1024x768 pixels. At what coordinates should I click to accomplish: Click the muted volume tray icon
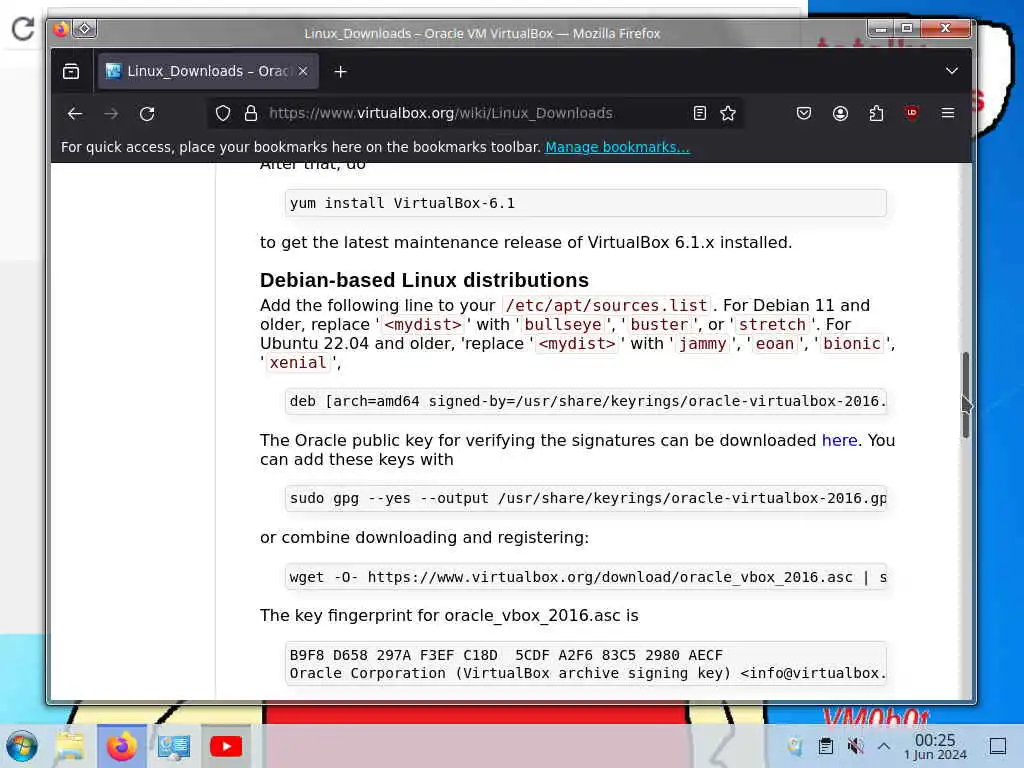[855, 746]
